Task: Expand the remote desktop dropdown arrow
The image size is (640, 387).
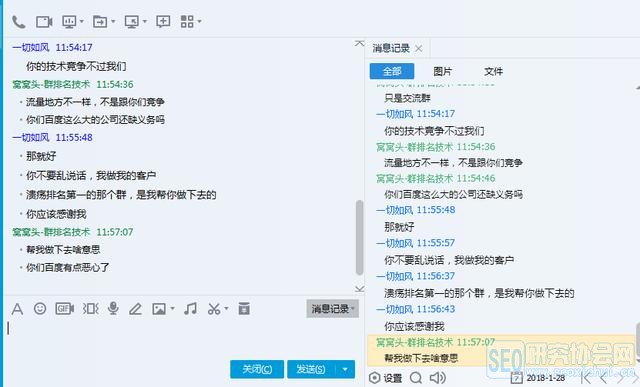Action: pyautogui.click(x=144, y=22)
